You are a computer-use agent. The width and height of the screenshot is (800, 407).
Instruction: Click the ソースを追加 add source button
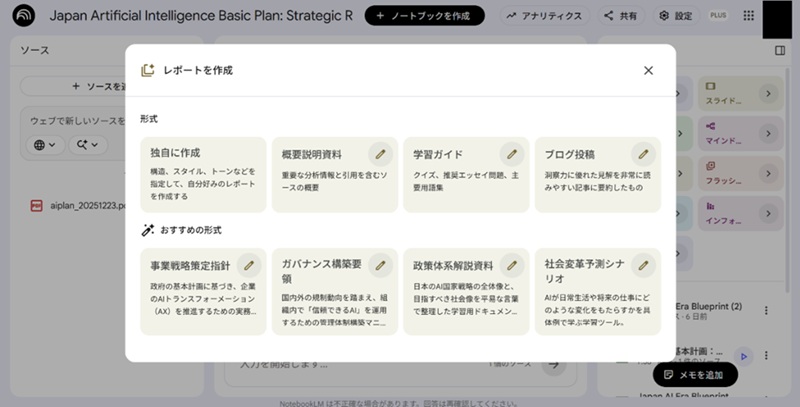(x=73, y=86)
